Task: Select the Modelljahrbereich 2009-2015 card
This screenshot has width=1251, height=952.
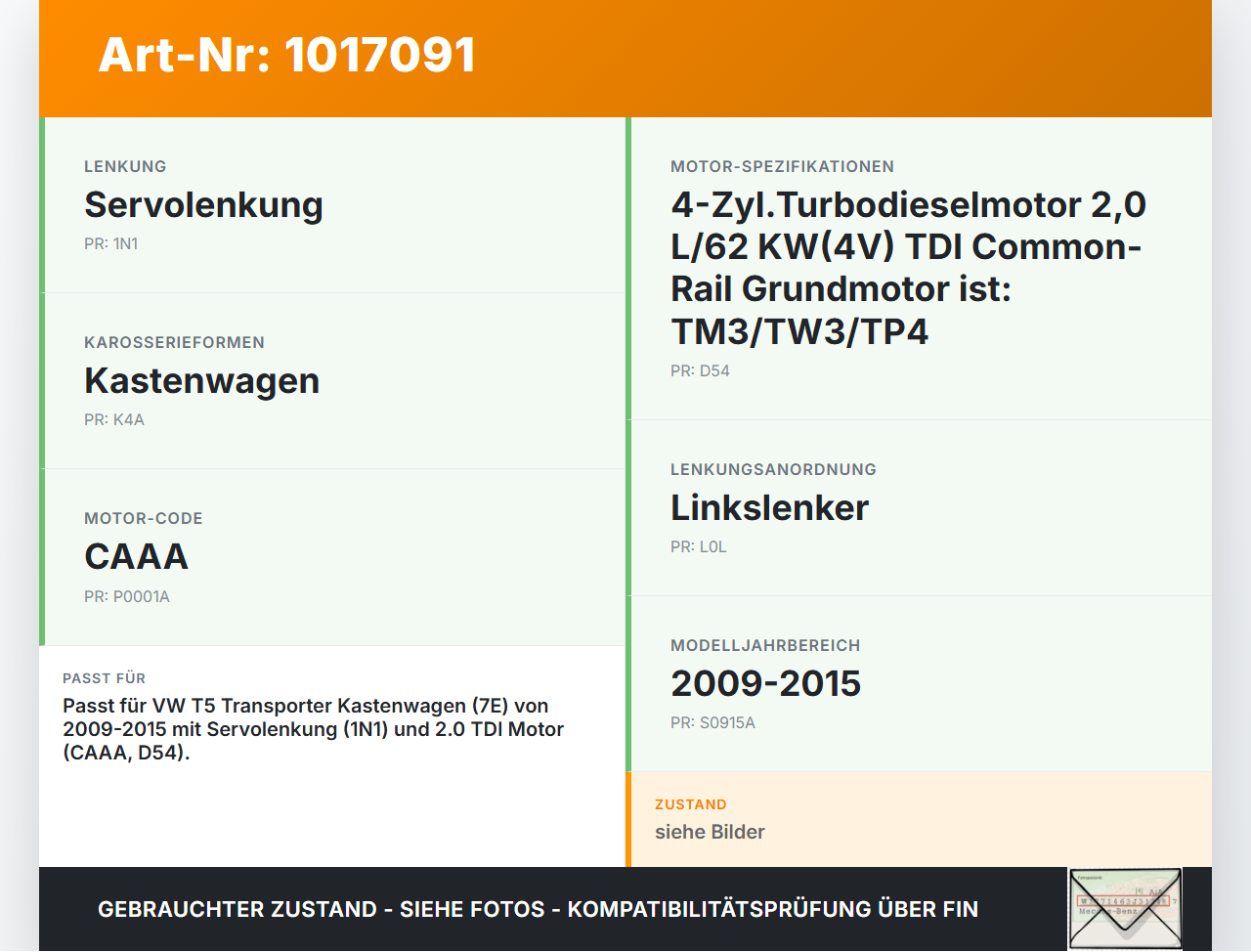Action: (919, 682)
